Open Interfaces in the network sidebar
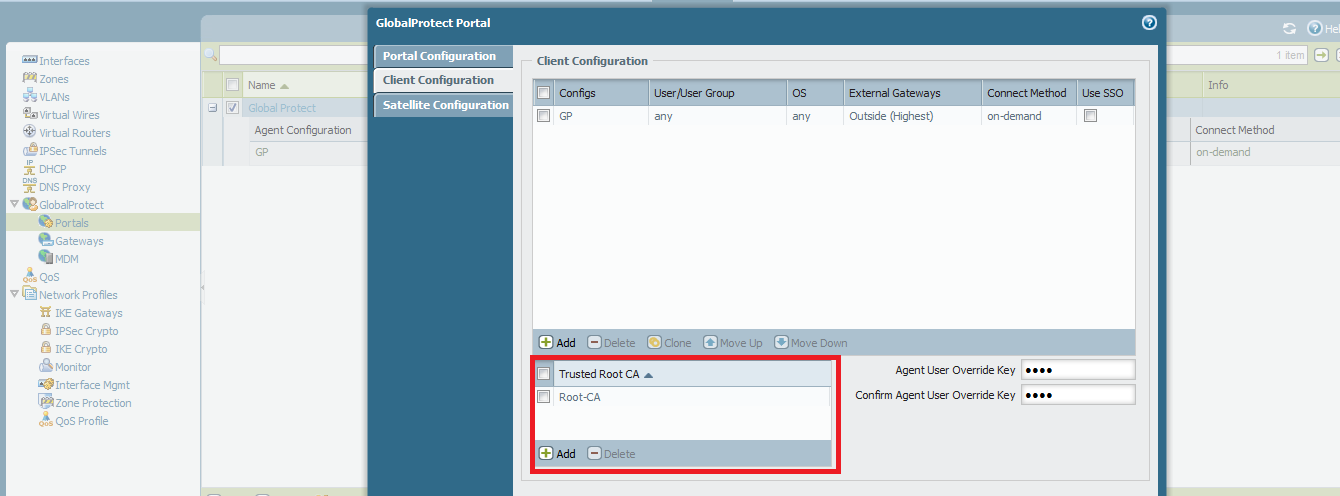This screenshot has width=1340, height=496. point(64,61)
